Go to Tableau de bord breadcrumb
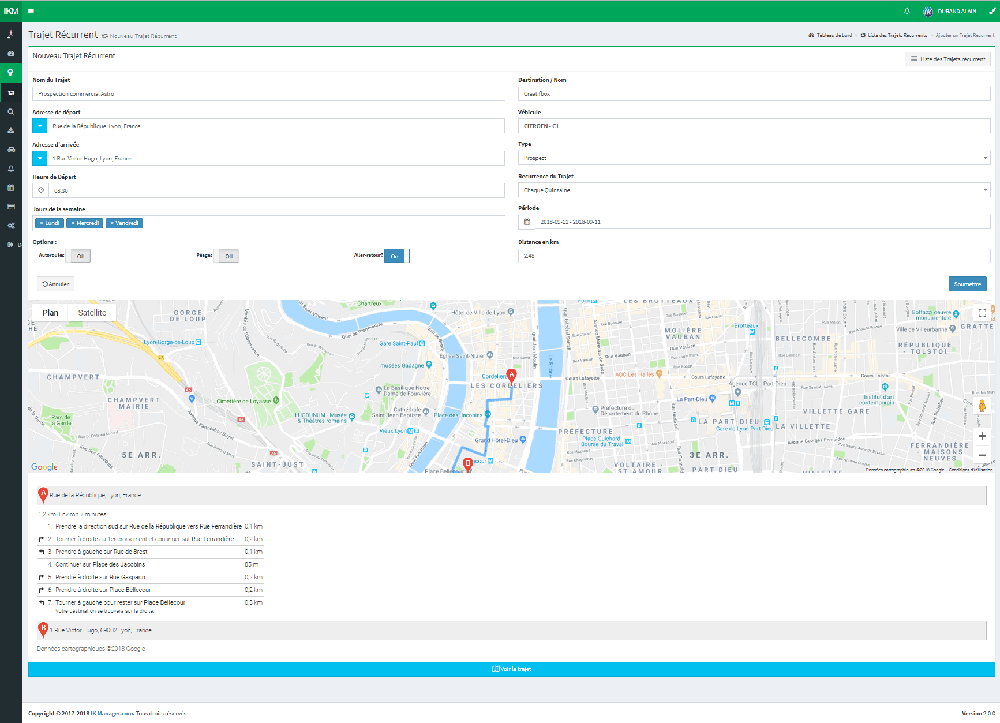The height and width of the screenshot is (723, 1000). coord(830,35)
